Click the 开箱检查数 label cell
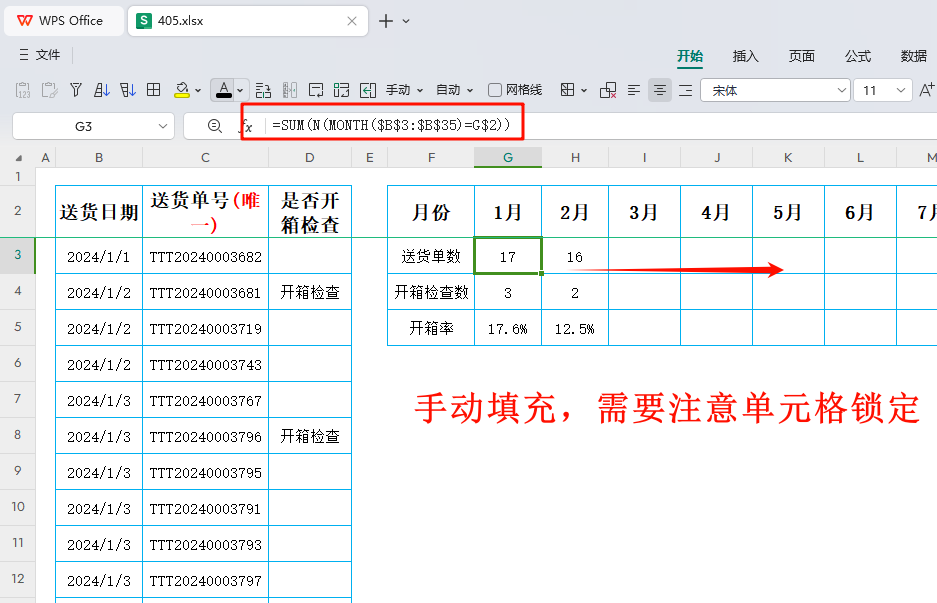 point(431,292)
